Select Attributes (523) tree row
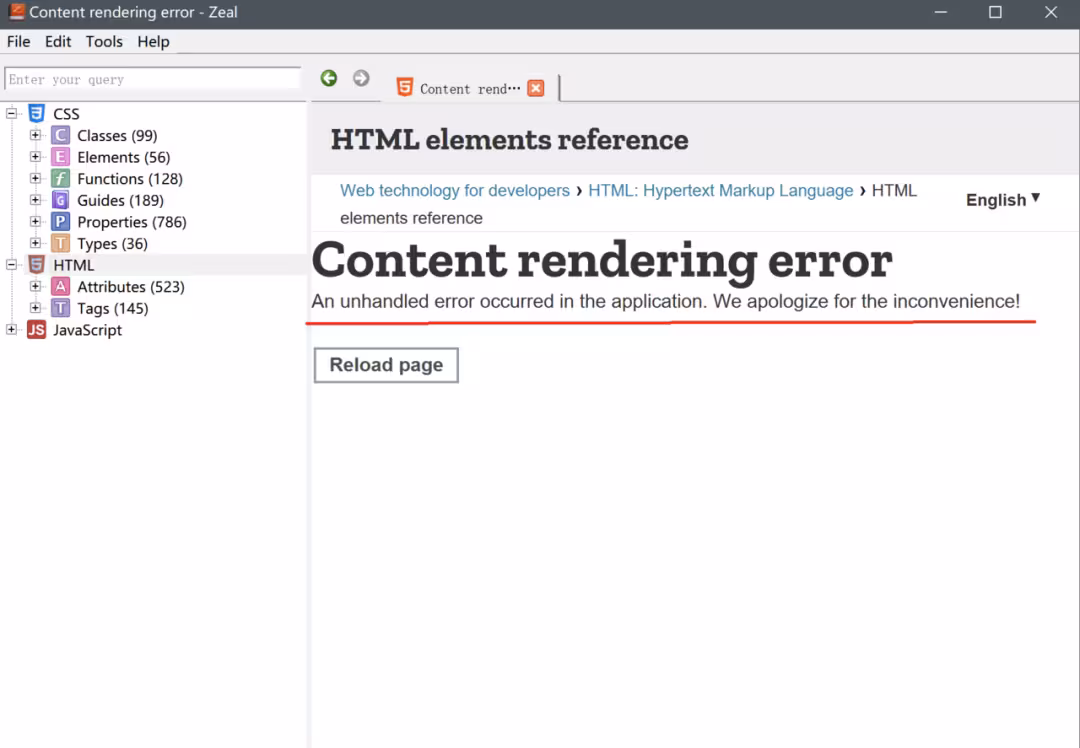Screen dimensions: 1080x748 click(x=131, y=287)
